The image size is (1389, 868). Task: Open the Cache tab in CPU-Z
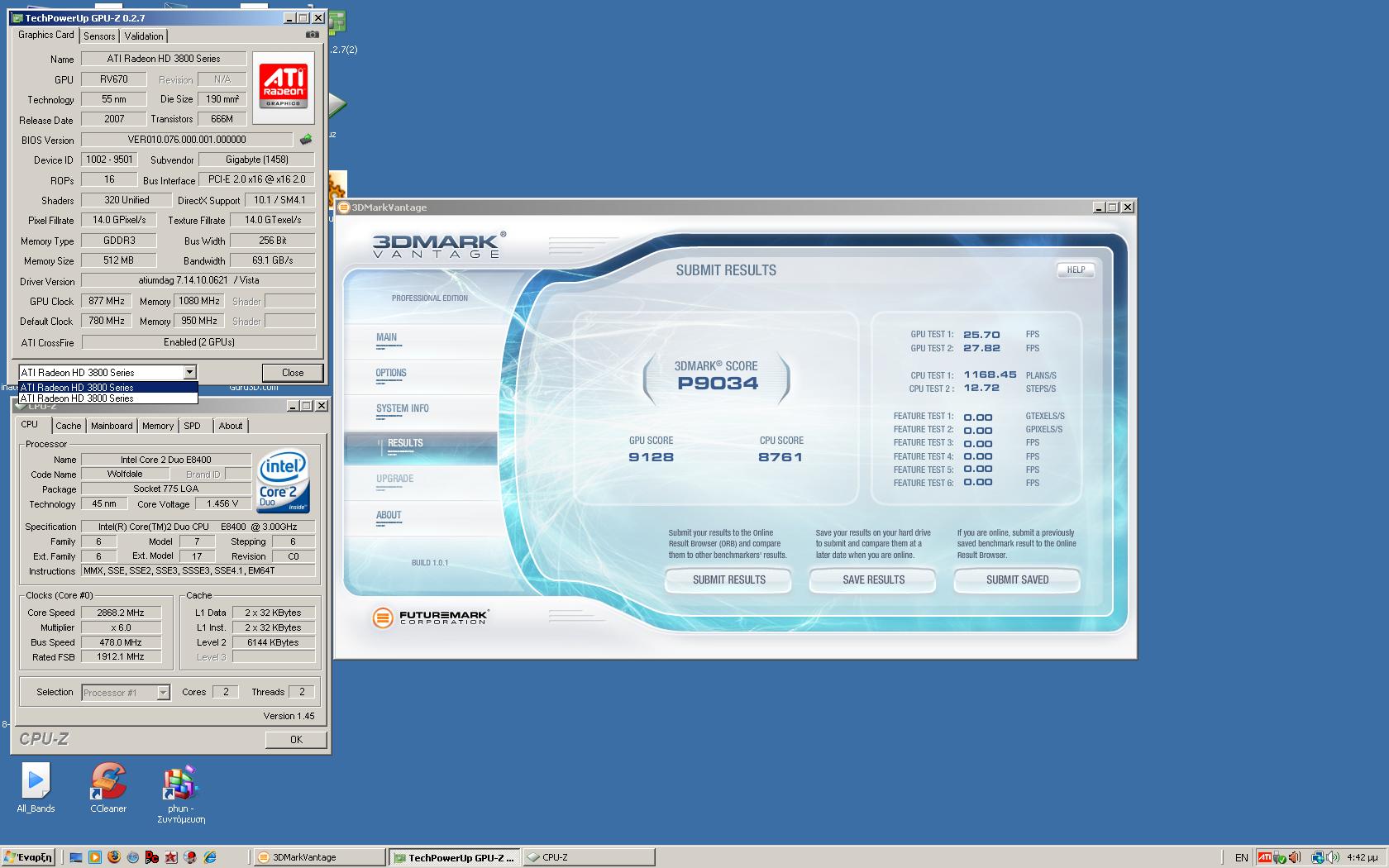pos(68,426)
